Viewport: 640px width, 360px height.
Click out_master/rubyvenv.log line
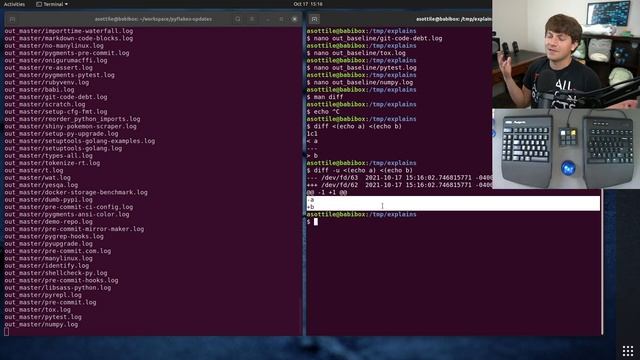47,82
